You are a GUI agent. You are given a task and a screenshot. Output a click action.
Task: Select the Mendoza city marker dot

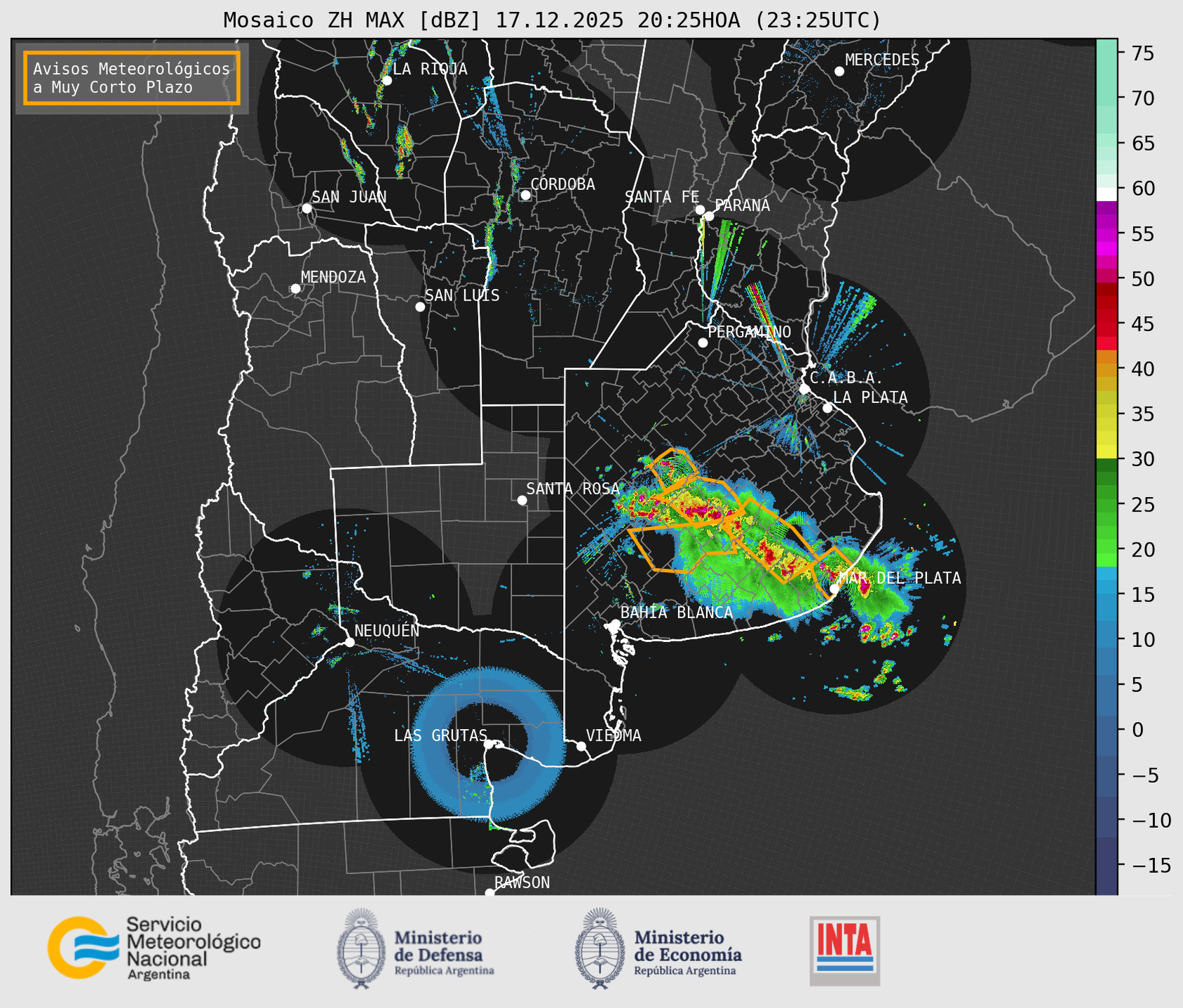pyautogui.click(x=295, y=289)
